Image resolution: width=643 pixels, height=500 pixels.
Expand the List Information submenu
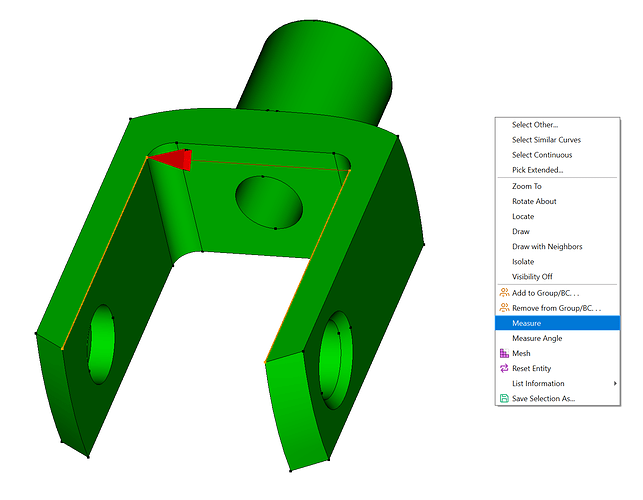557,384
